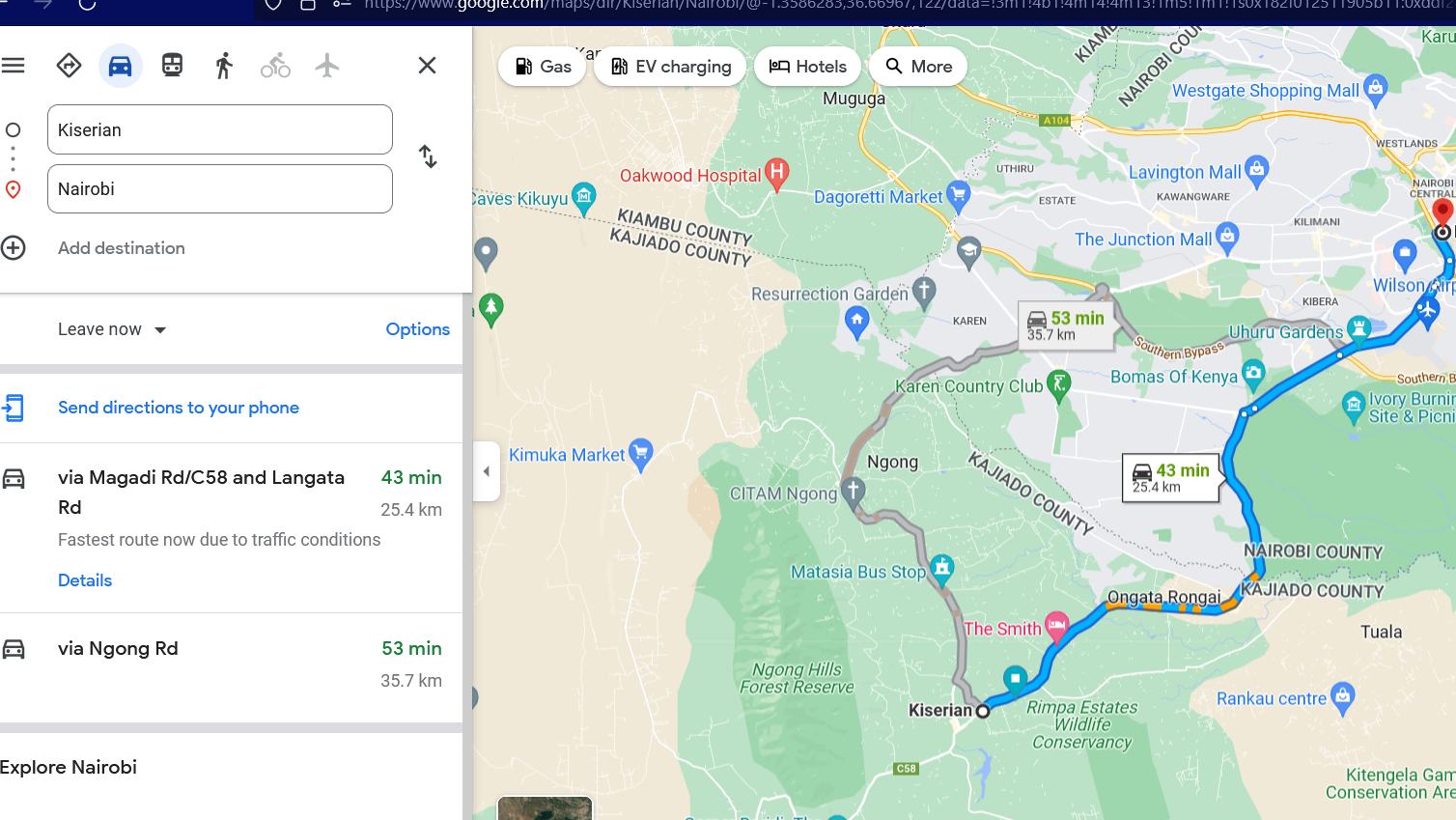This screenshot has width=1456, height=820.
Task: Send directions to your phone
Action: [x=179, y=408]
